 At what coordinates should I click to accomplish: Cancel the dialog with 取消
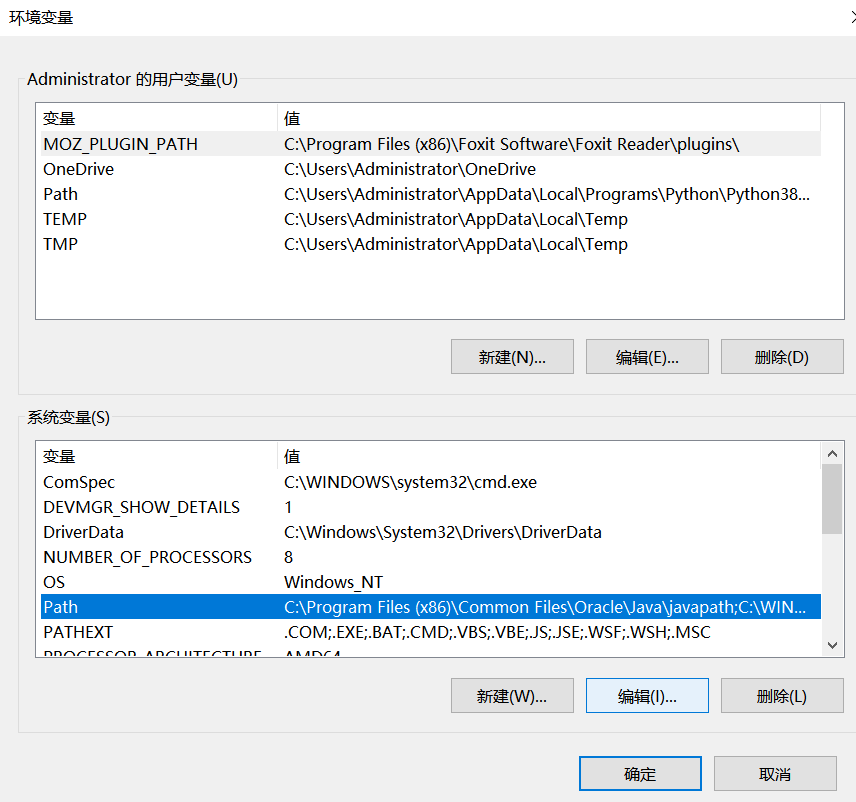click(775, 773)
